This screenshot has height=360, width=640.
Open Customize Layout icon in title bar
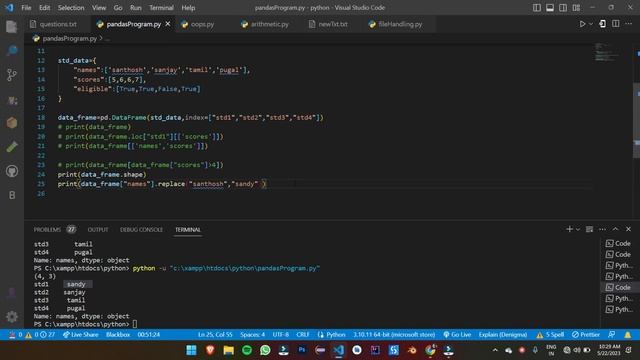(x=576, y=8)
